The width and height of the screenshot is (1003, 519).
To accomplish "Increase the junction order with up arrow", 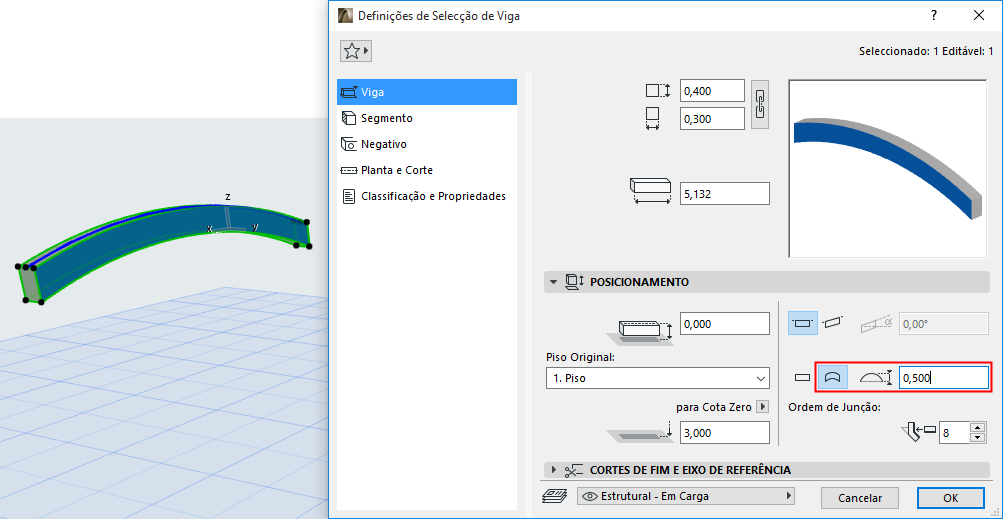I will click(977, 427).
